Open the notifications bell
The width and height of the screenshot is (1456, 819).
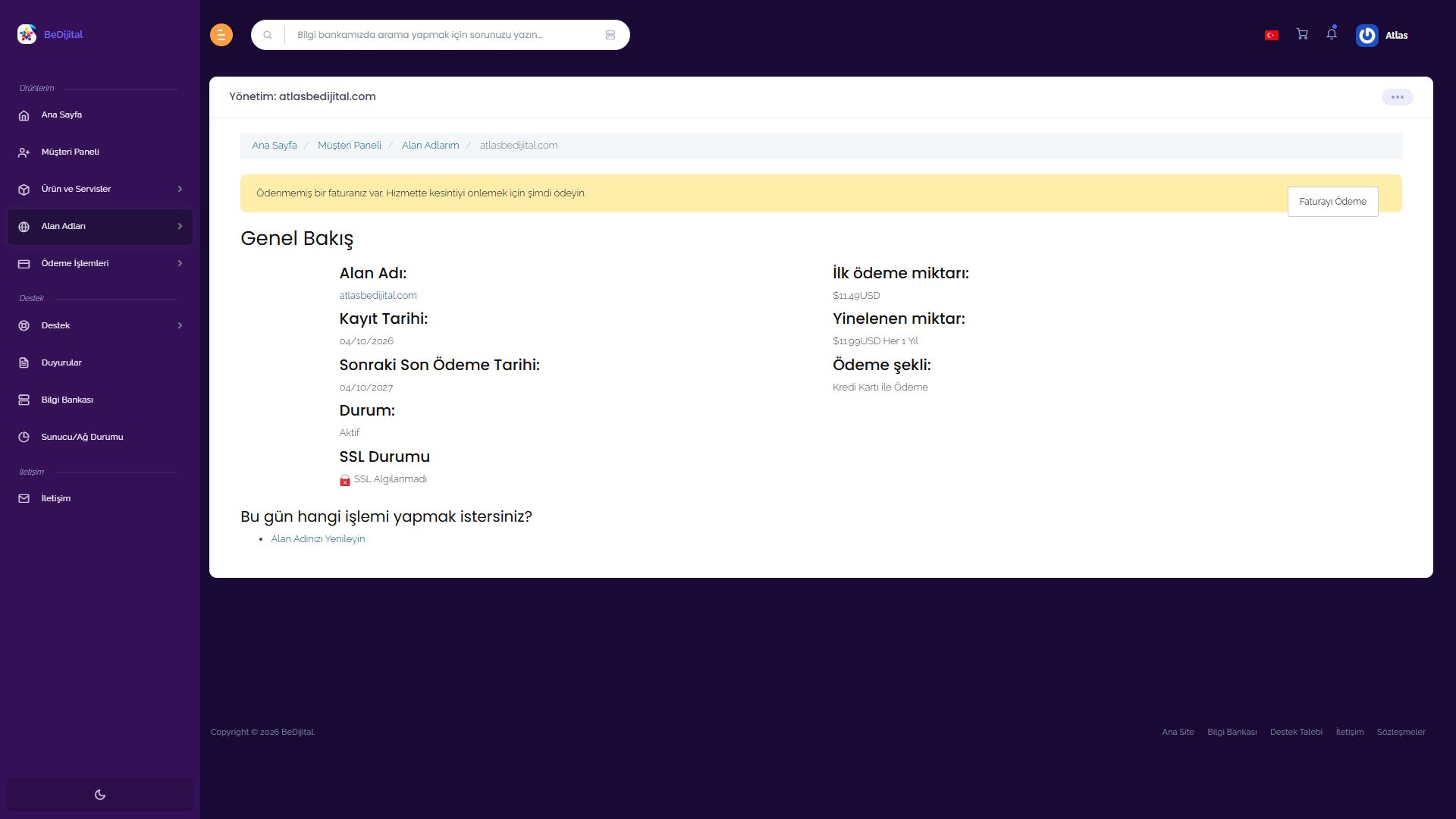(1332, 34)
